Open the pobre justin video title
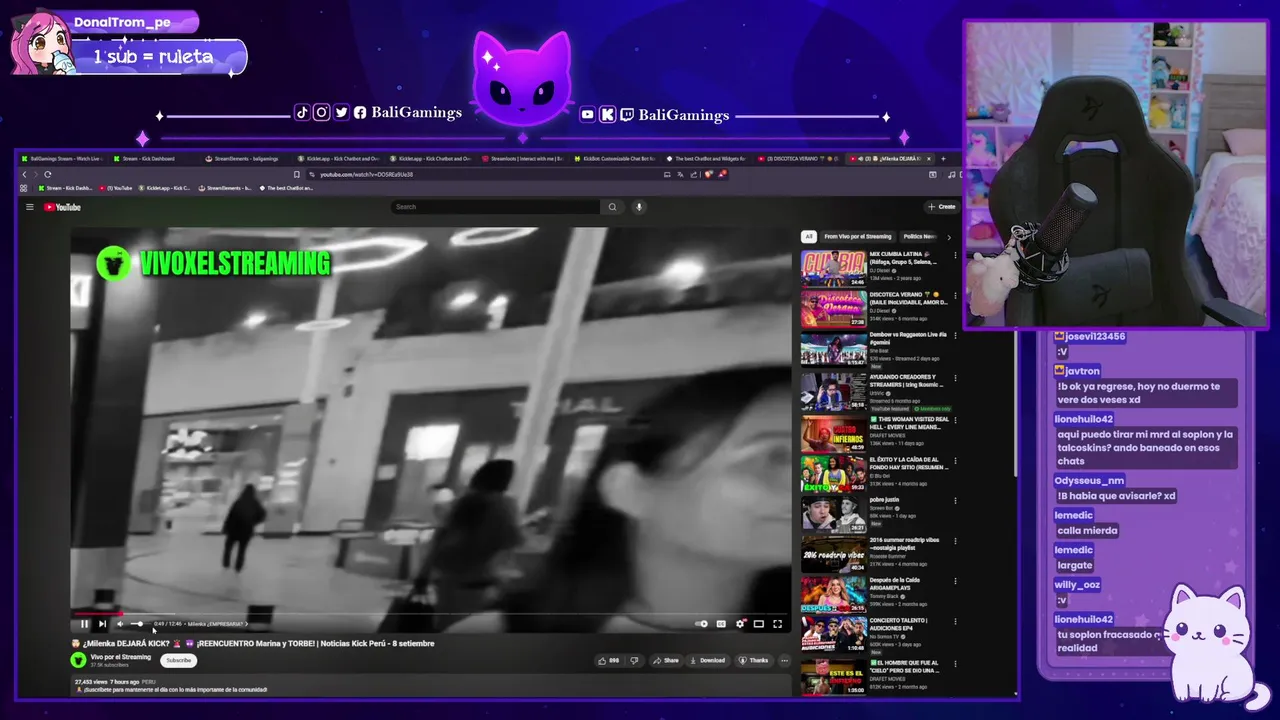This screenshot has height=720, width=1280. pos(884,499)
